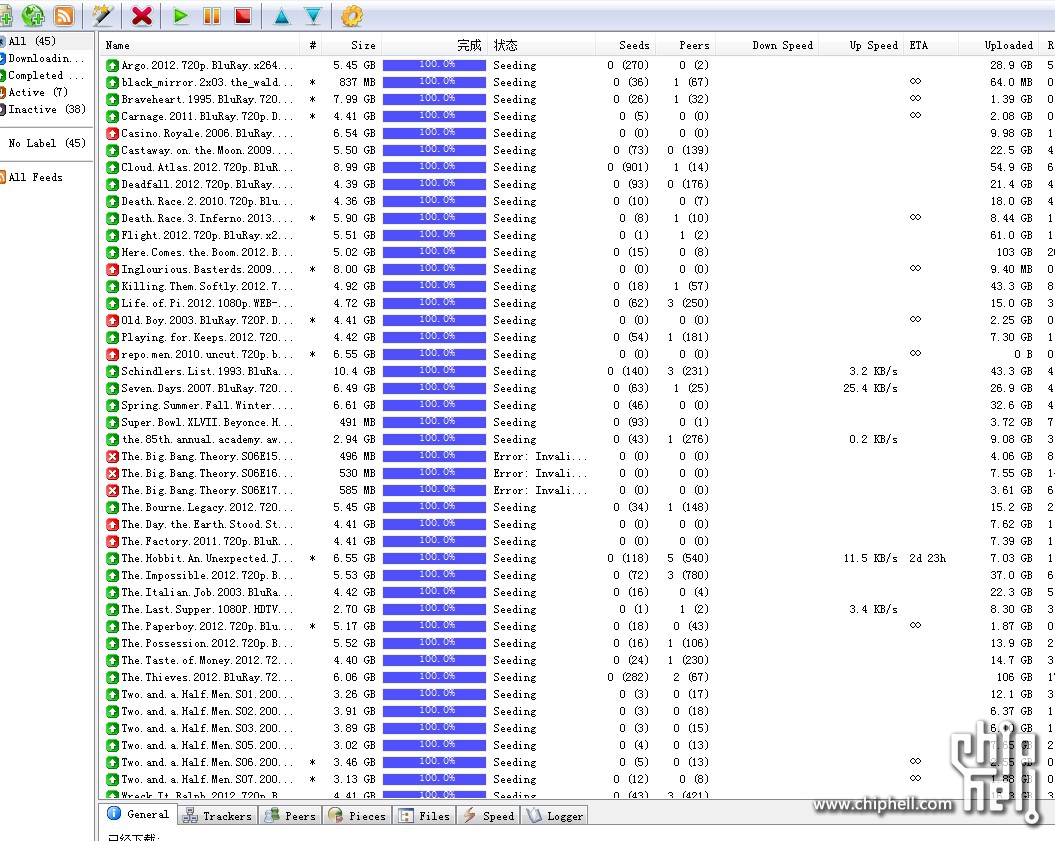Select Two.and.a.Half.Men.S05 torrent name
Viewport: 1055px width, 841px height.
207,745
